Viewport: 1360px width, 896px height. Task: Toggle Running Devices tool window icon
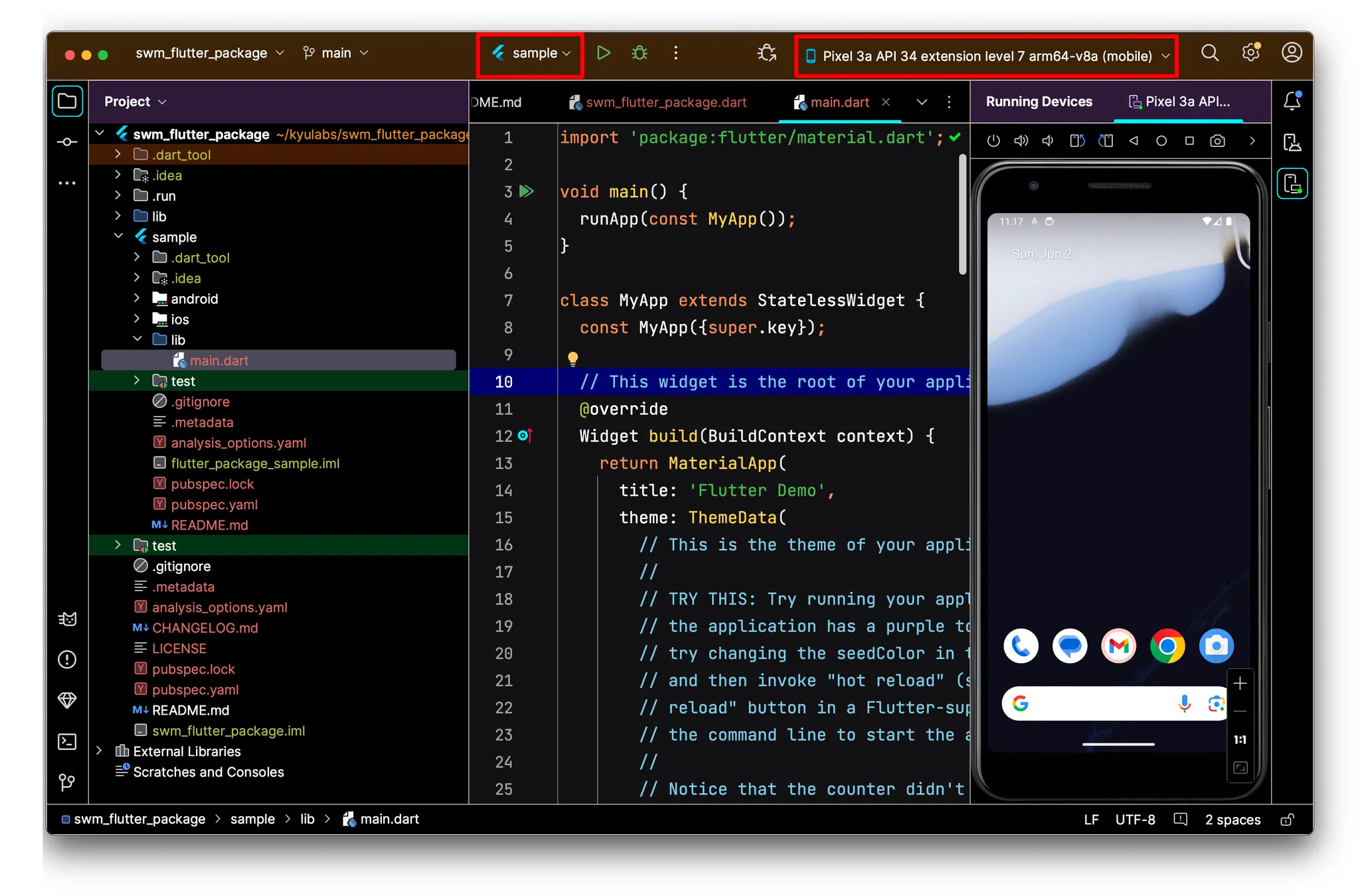pyautogui.click(x=1292, y=184)
